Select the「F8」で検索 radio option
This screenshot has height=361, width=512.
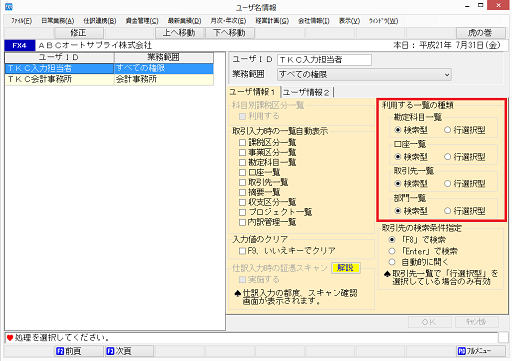[x=392, y=240]
